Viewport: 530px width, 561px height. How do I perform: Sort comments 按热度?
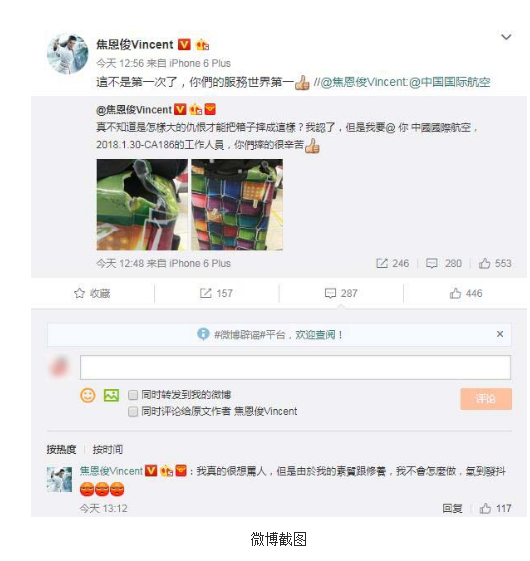pos(61,449)
